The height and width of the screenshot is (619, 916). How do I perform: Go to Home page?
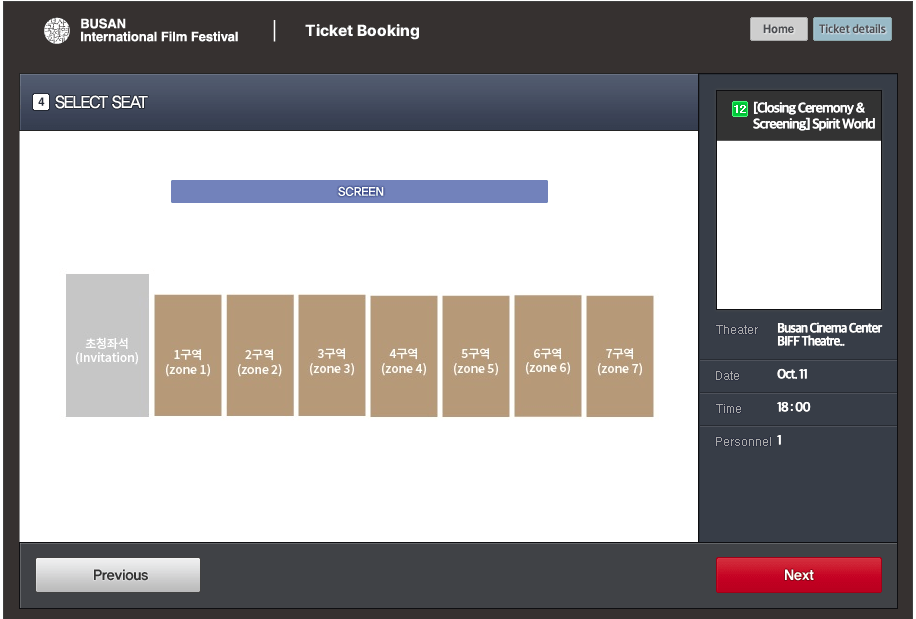[778, 29]
